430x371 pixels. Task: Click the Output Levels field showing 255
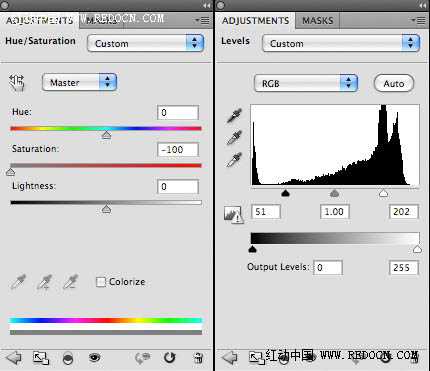click(x=404, y=268)
